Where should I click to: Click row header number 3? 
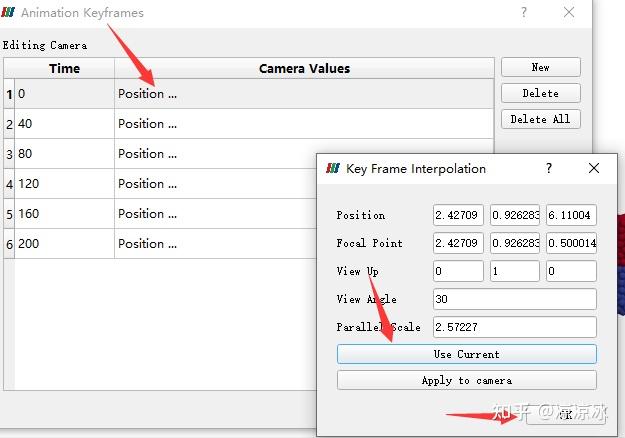point(9,154)
